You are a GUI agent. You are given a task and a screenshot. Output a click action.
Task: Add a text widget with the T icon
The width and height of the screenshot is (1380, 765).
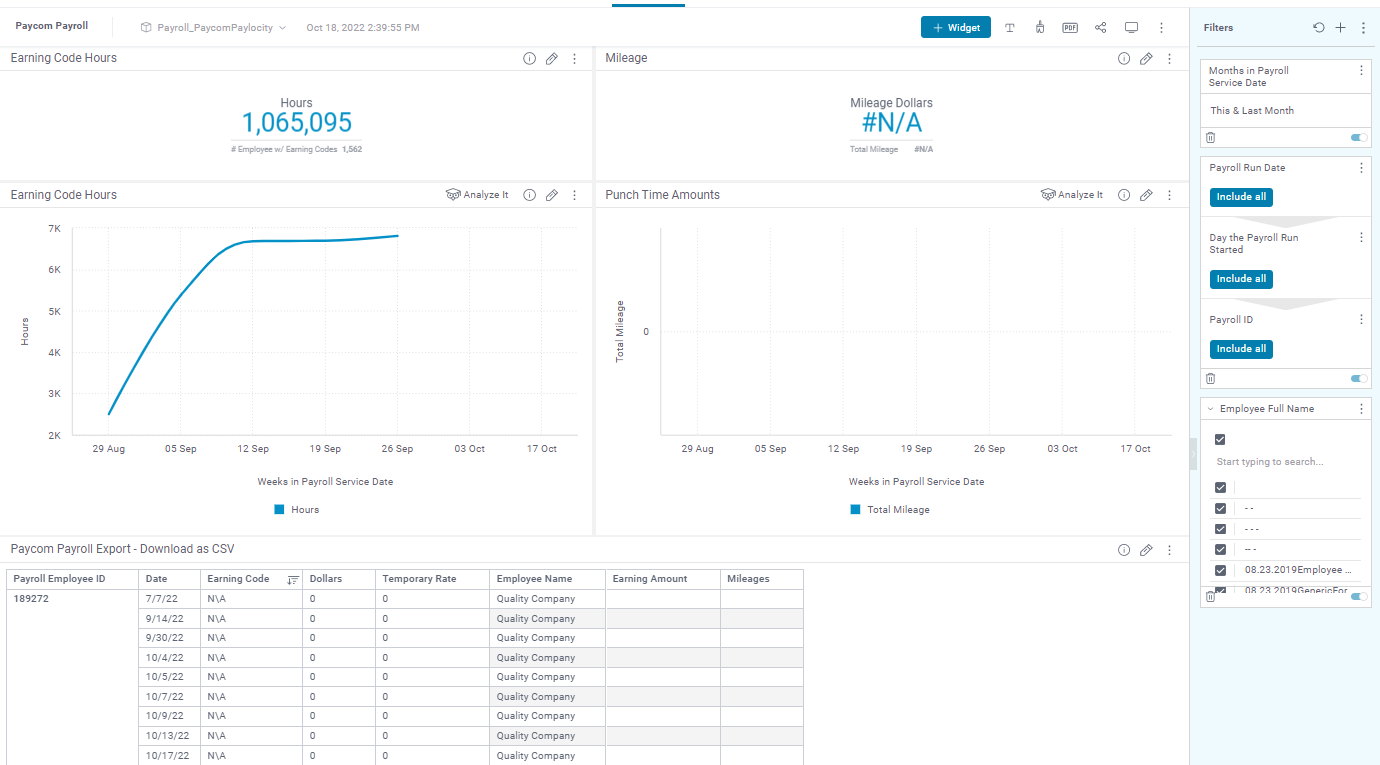click(x=1010, y=28)
